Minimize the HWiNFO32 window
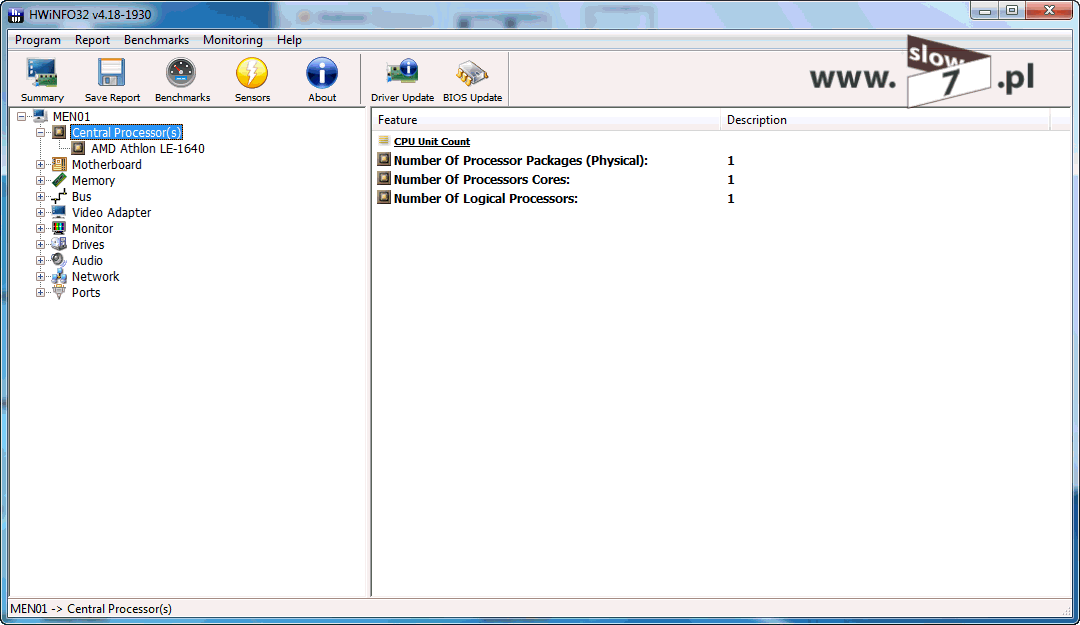1080x625 pixels. (x=986, y=10)
